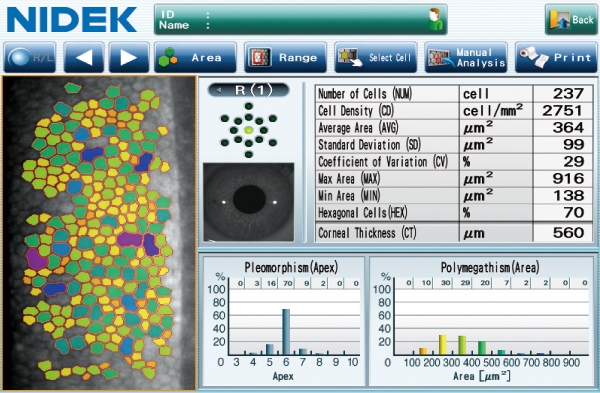
Task: Open the Polymegathism (Area) histogram
Action: [481, 321]
